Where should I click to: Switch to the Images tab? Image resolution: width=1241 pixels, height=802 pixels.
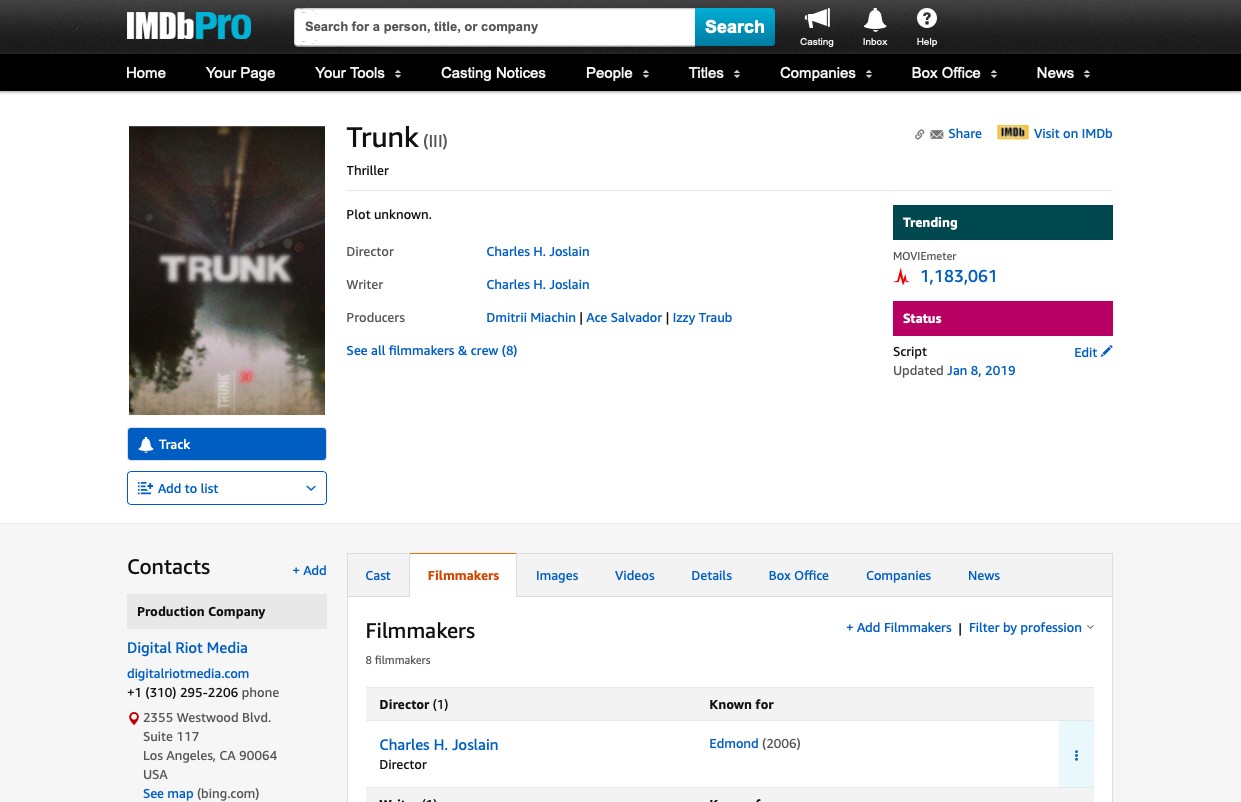coord(557,576)
